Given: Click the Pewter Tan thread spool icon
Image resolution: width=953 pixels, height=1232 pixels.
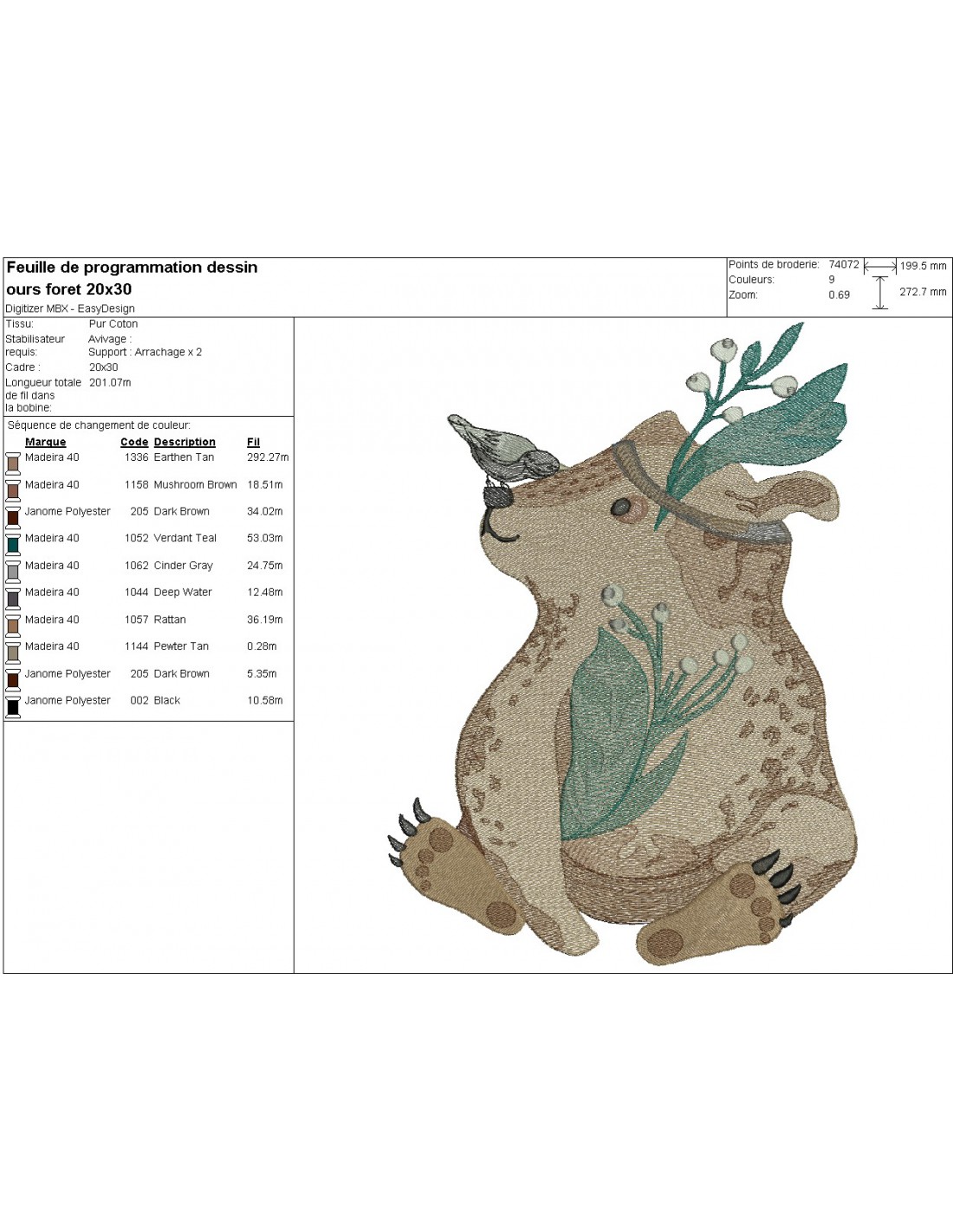Looking at the screenshot, I should [13, 652].
